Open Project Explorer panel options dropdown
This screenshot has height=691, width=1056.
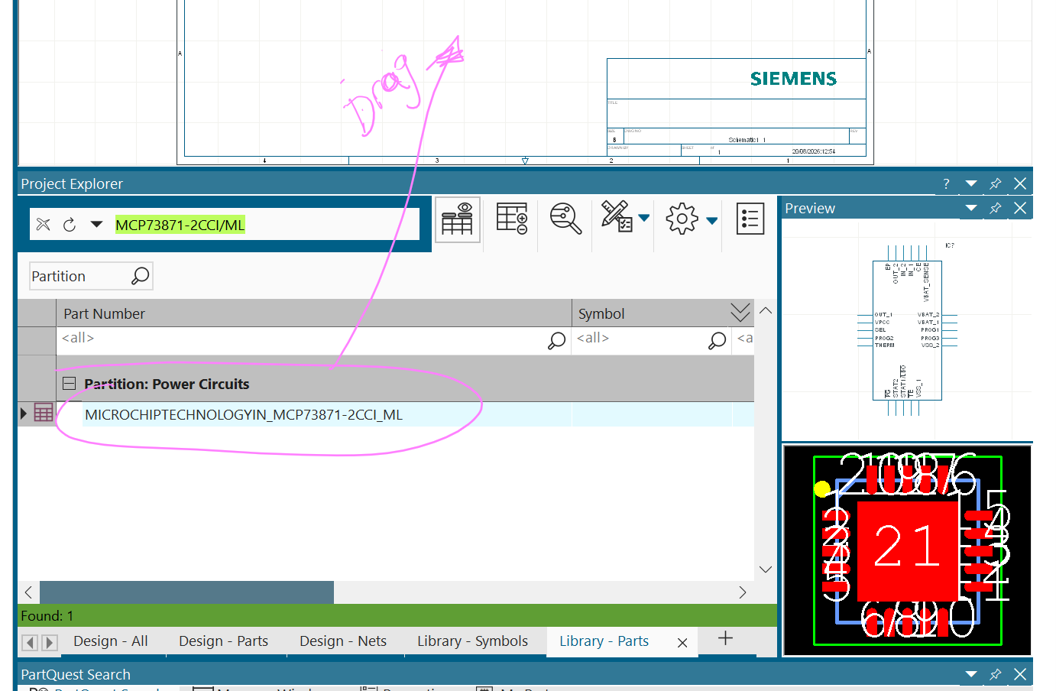(971, 183)
